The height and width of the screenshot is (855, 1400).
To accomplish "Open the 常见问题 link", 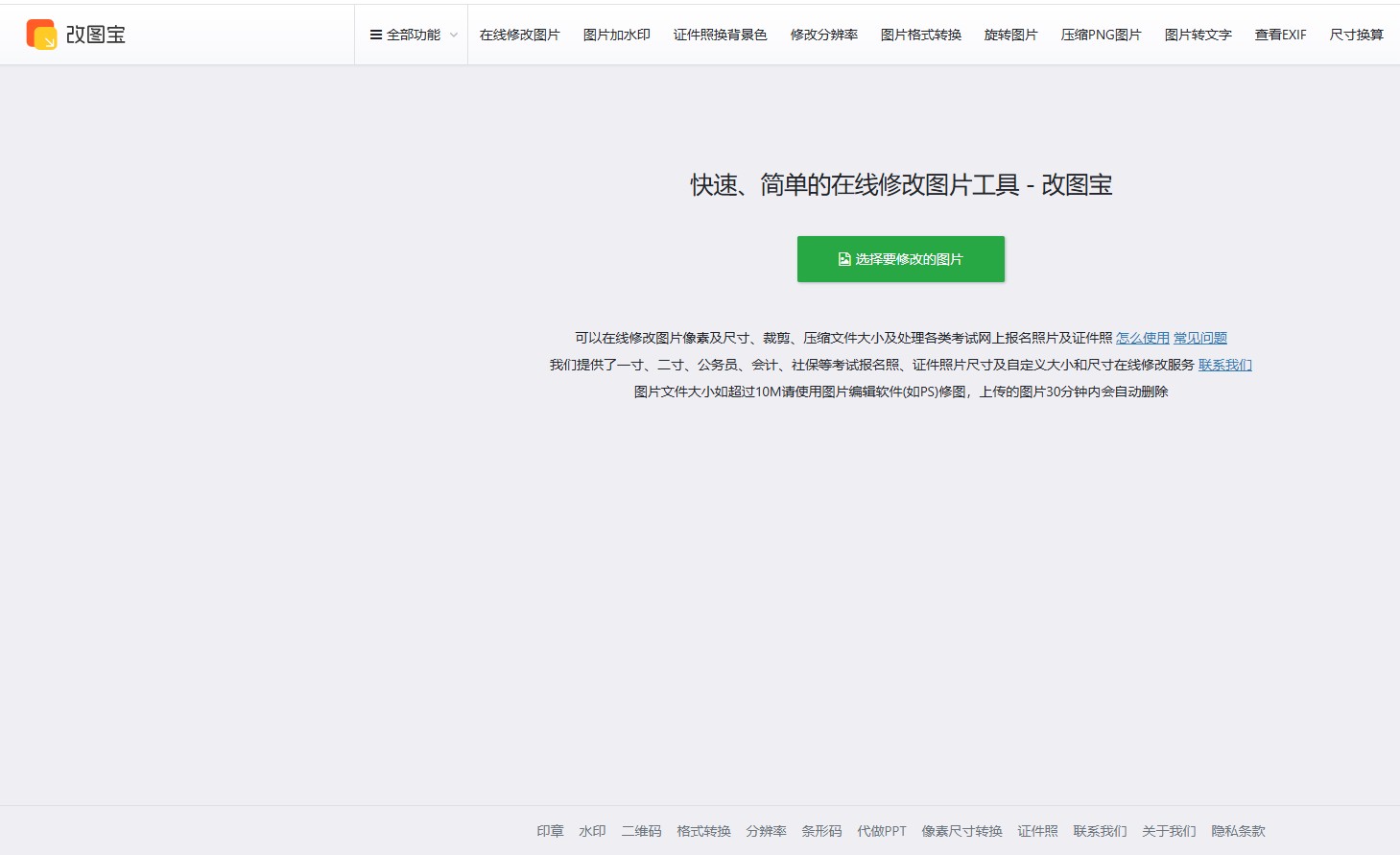I will (x=1200, y=338).
